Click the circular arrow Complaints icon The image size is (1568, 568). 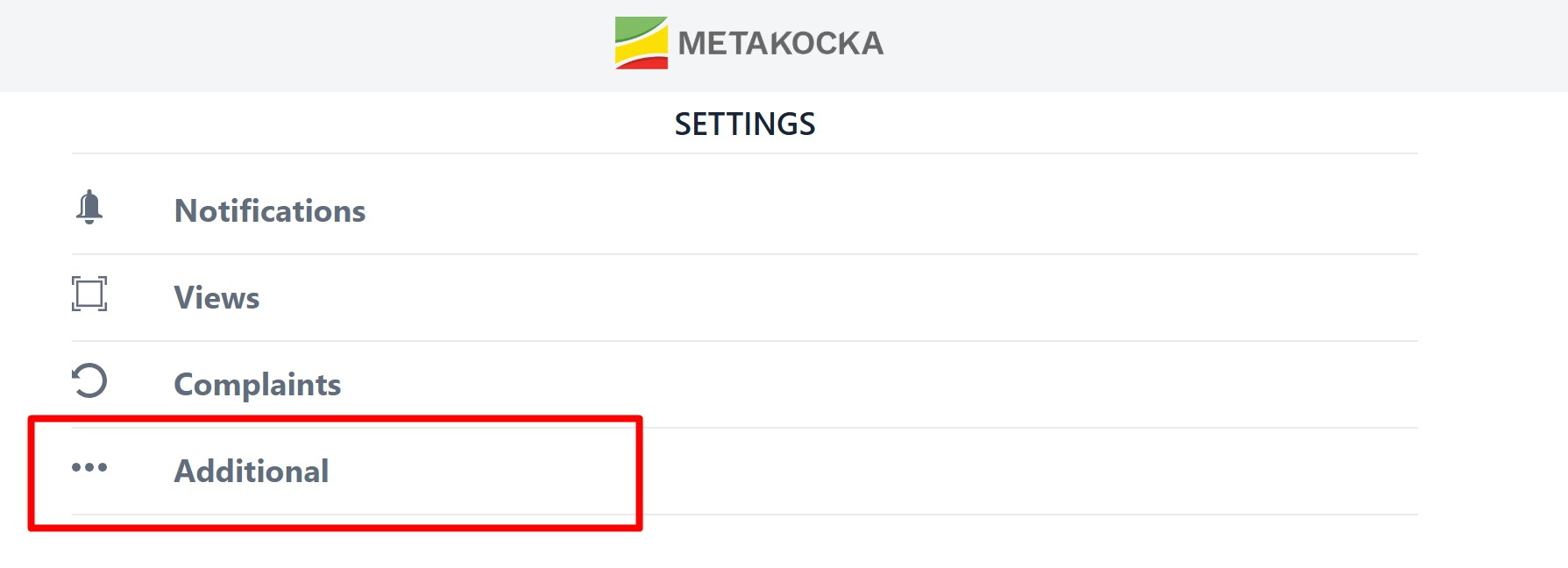89,380
